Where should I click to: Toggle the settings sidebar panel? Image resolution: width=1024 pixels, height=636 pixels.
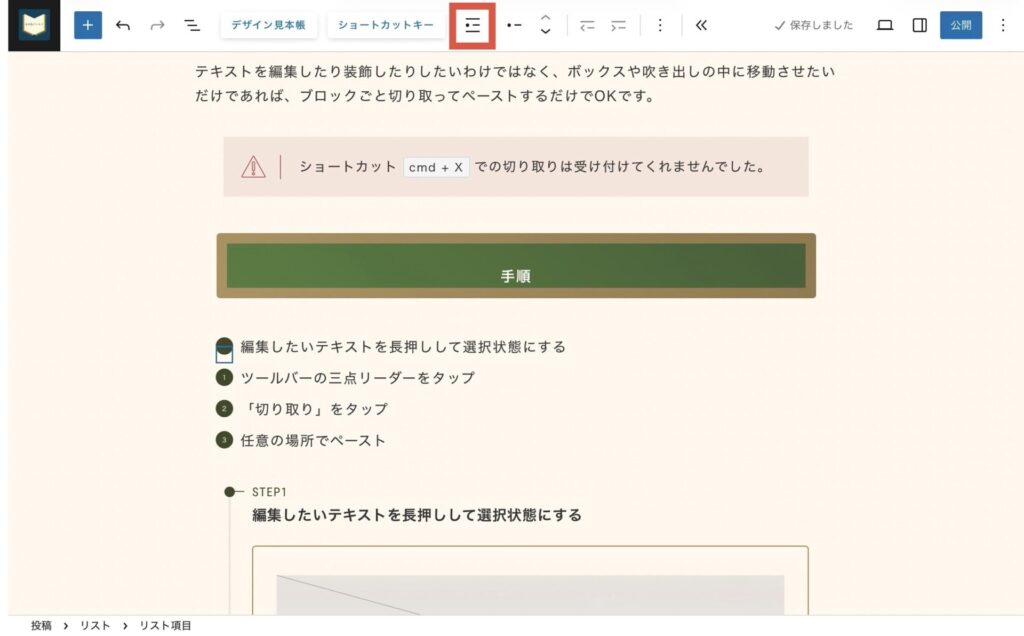[919, 26]
